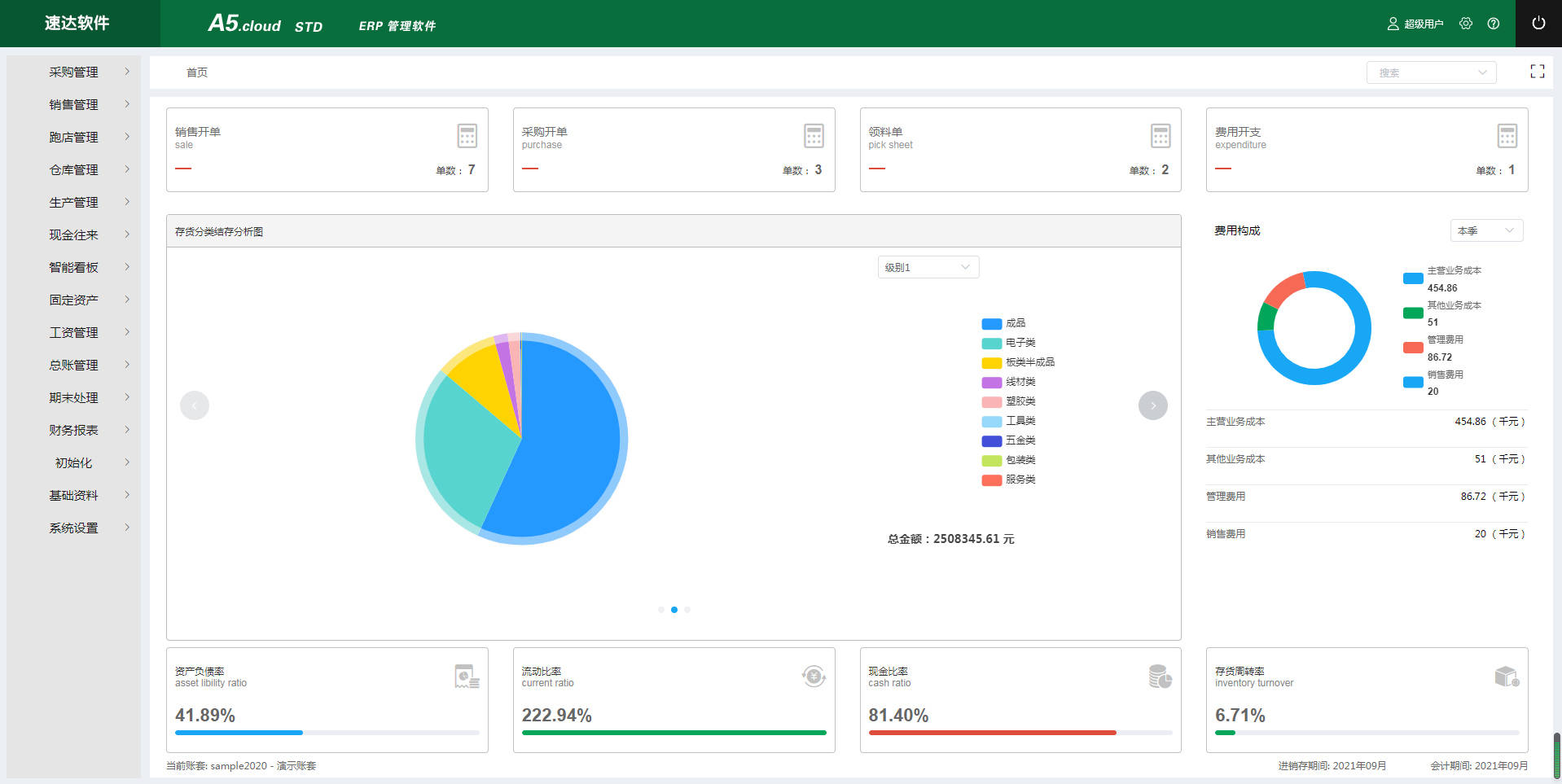The height and width of the screenshot is (784, 1562).
Task: Open the 级别1 level dropdown
Action: coord(928,267)
